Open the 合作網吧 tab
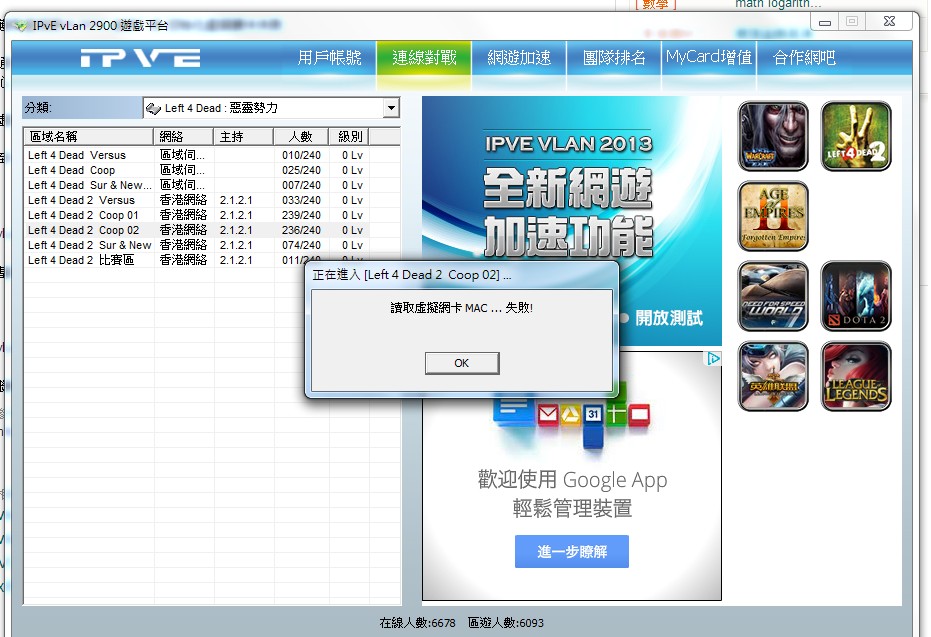Viewport: 931px width, 637px height. 804,58
